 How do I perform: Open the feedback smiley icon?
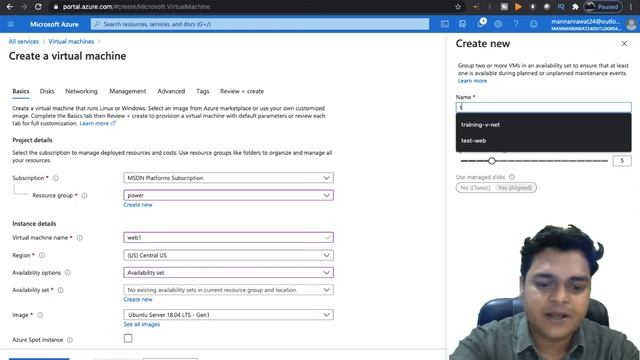[533, 24]
